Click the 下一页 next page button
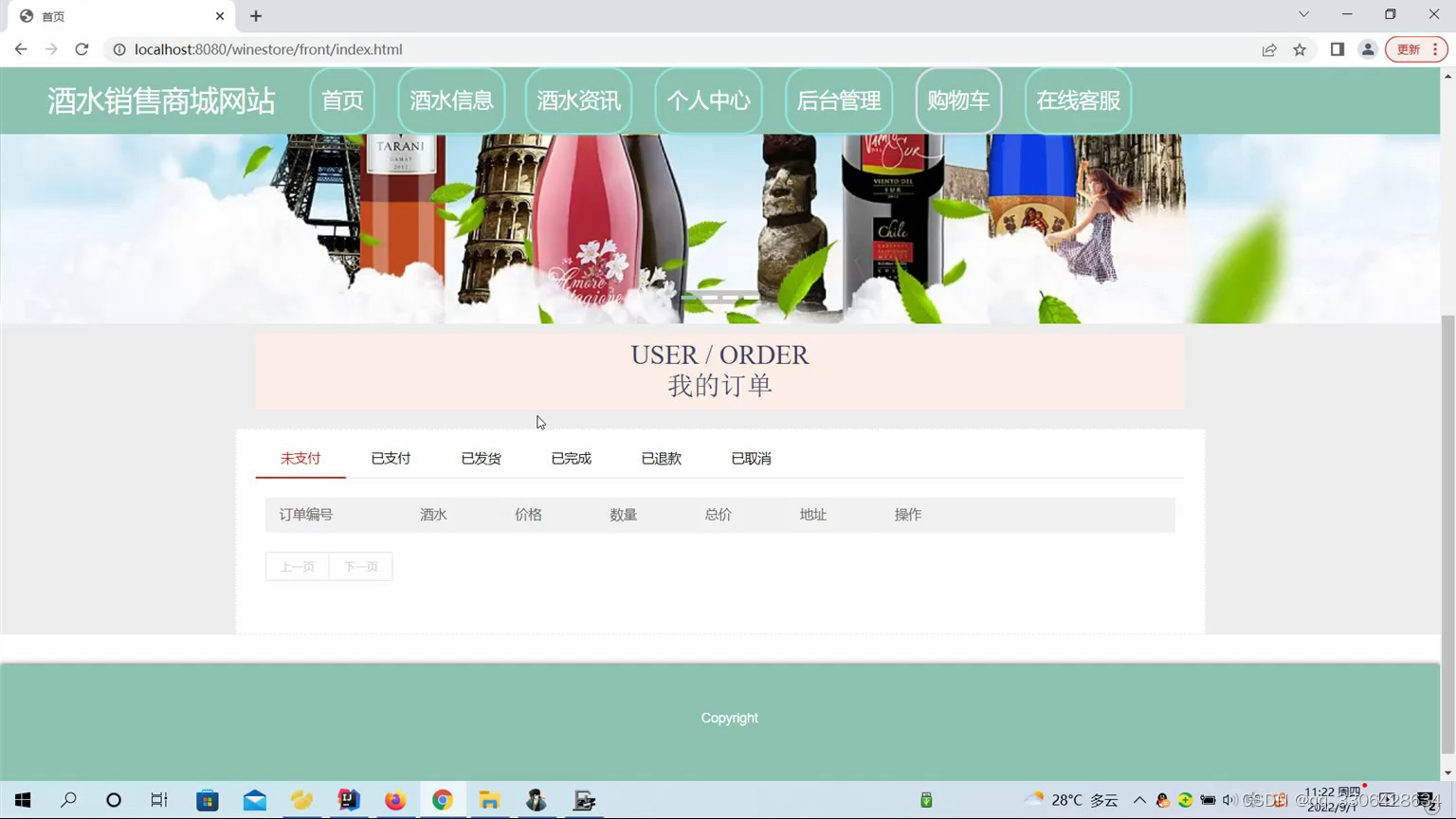The width and height of the screenshot is (1456, 819). pos(360,567)
